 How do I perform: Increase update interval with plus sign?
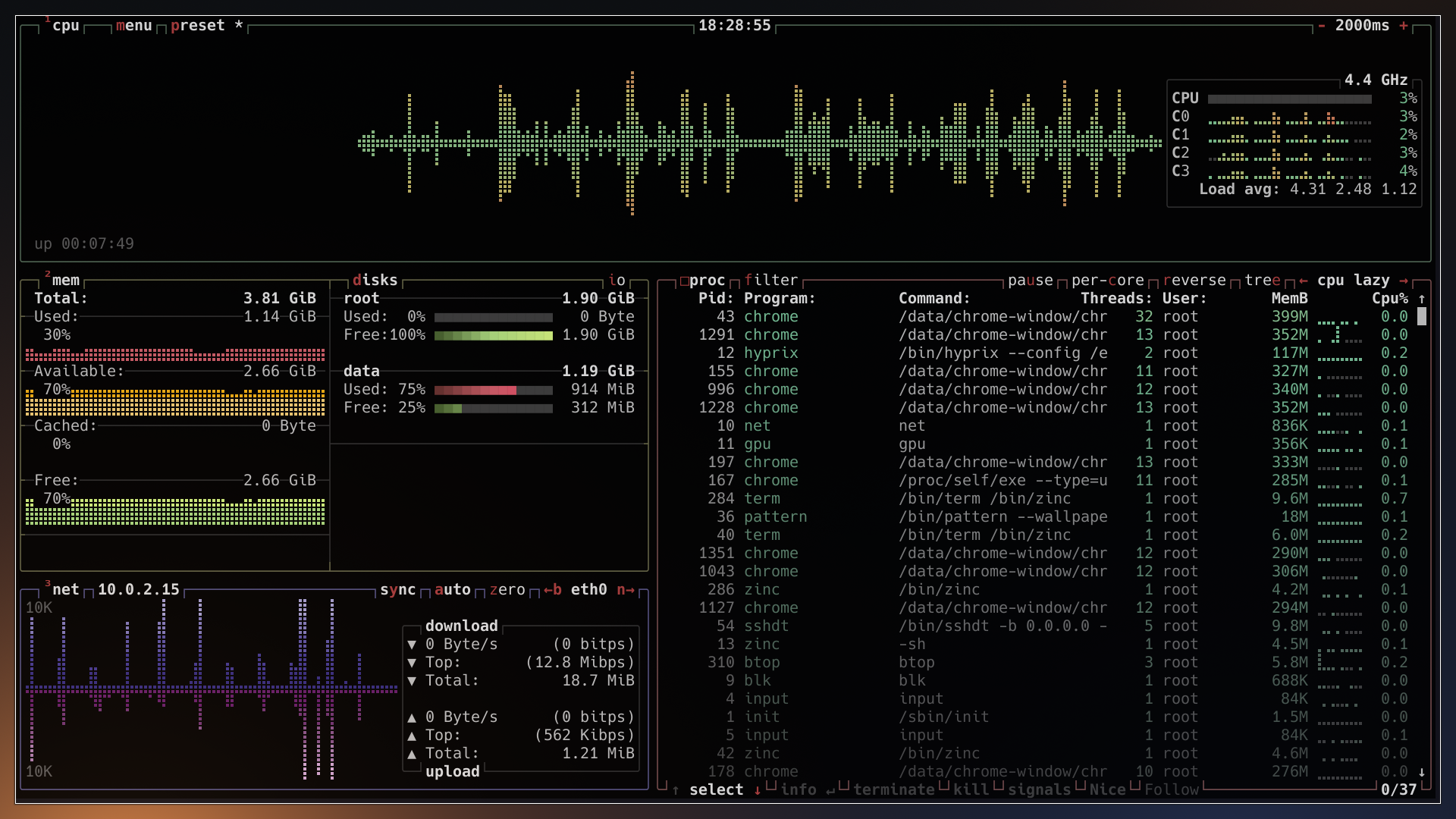click(1404, 25)
